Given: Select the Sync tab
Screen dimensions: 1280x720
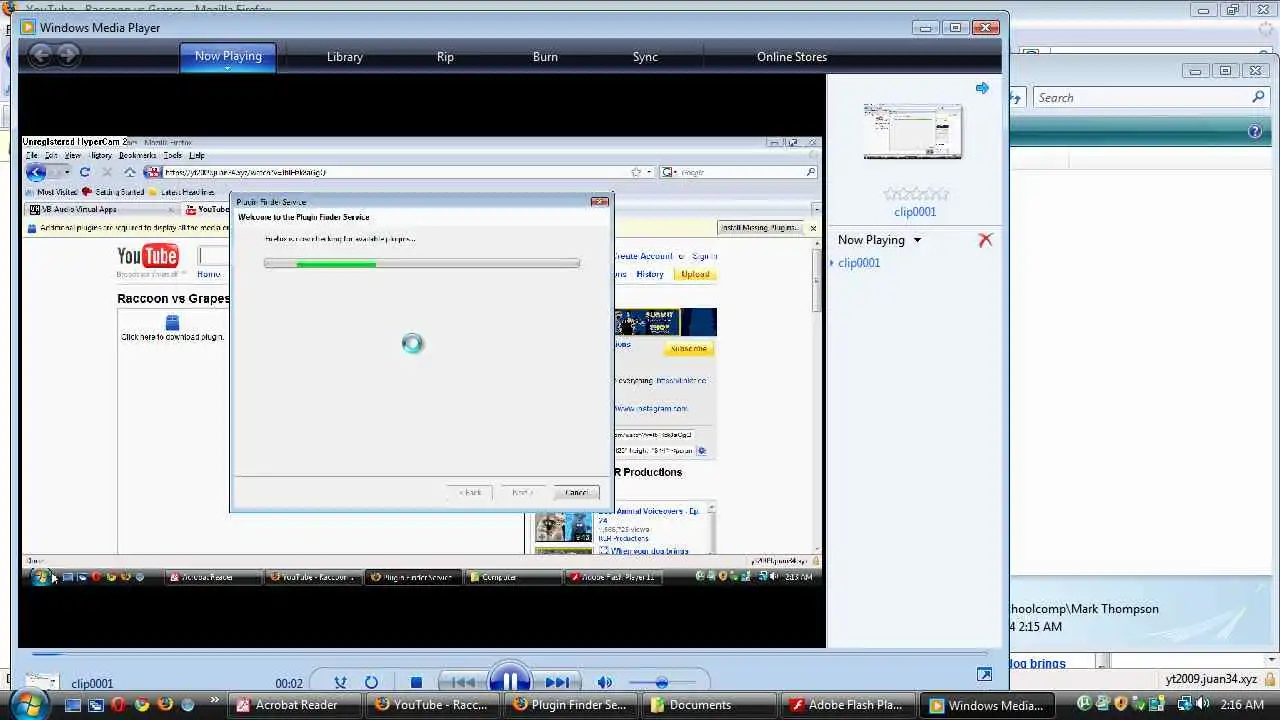Looking at the screenshot, I should tap(645, 57).
